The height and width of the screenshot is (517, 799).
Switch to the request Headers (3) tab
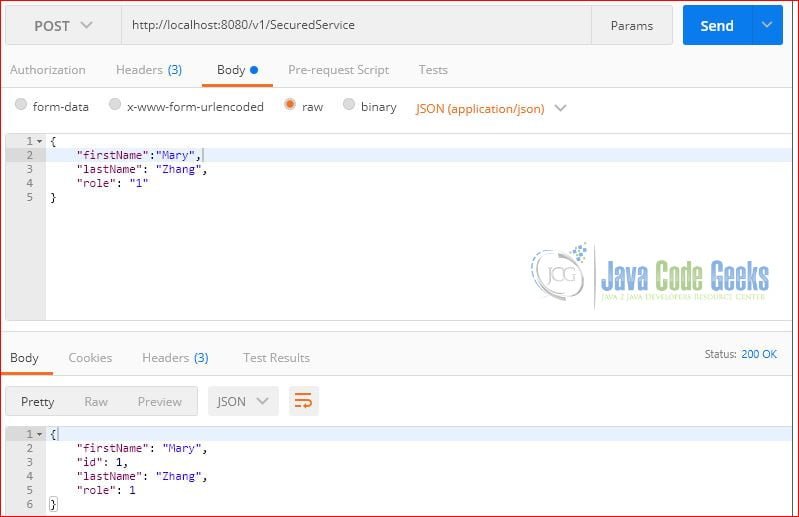[x=149, y=70]
